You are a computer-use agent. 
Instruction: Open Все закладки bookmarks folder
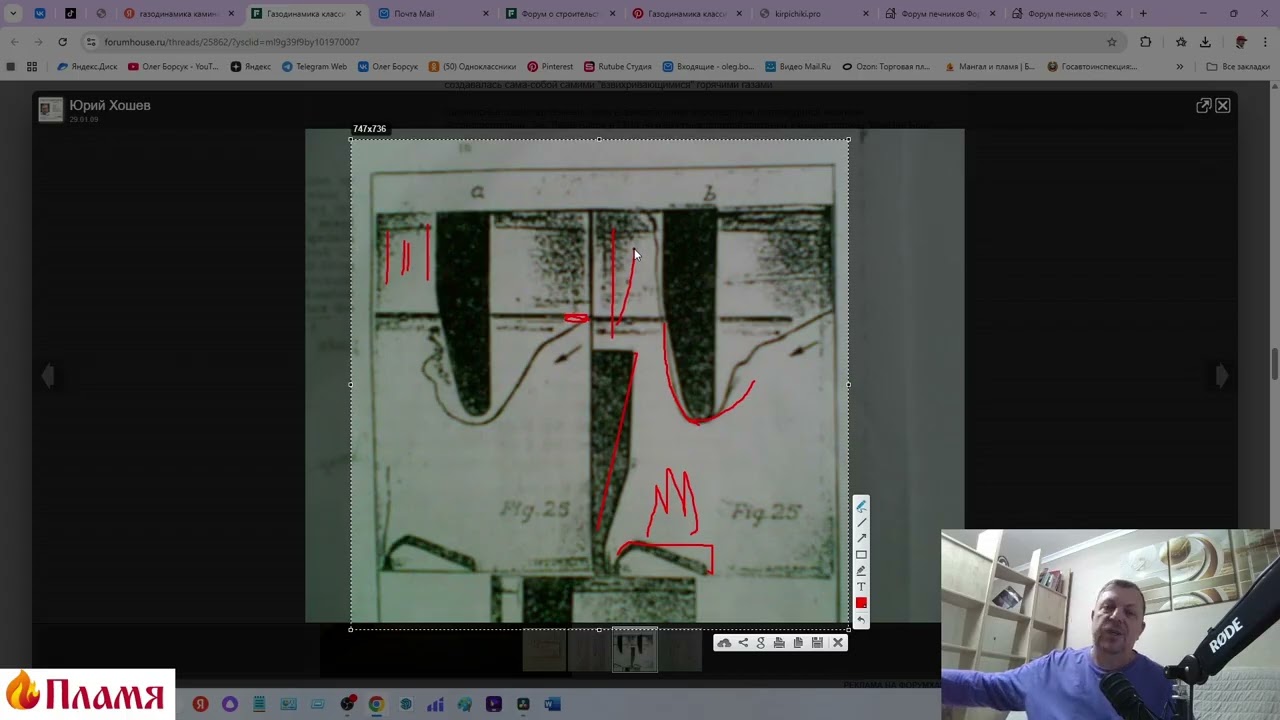tap(1238, 67)
